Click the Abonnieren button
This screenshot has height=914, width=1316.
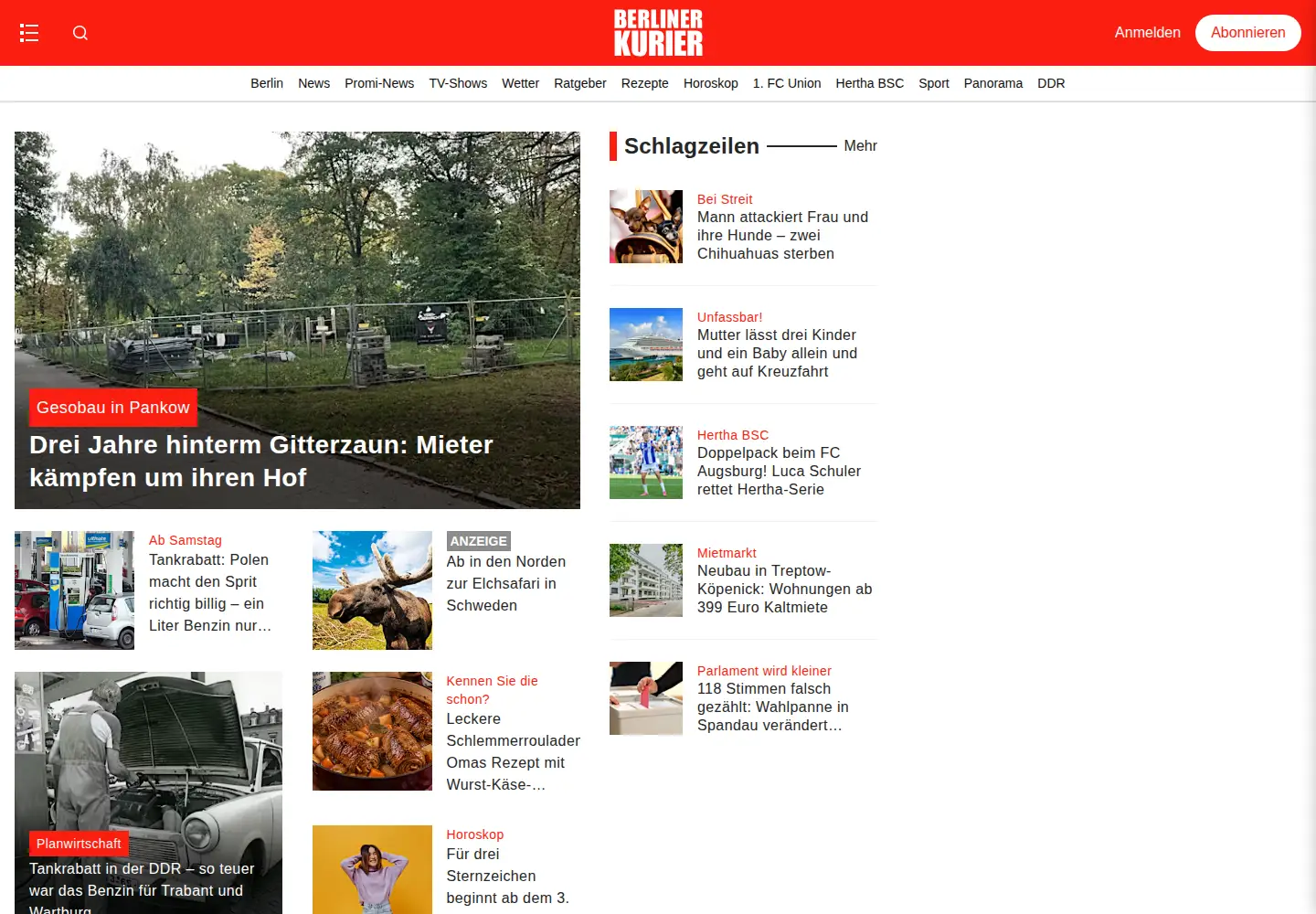1247,33
